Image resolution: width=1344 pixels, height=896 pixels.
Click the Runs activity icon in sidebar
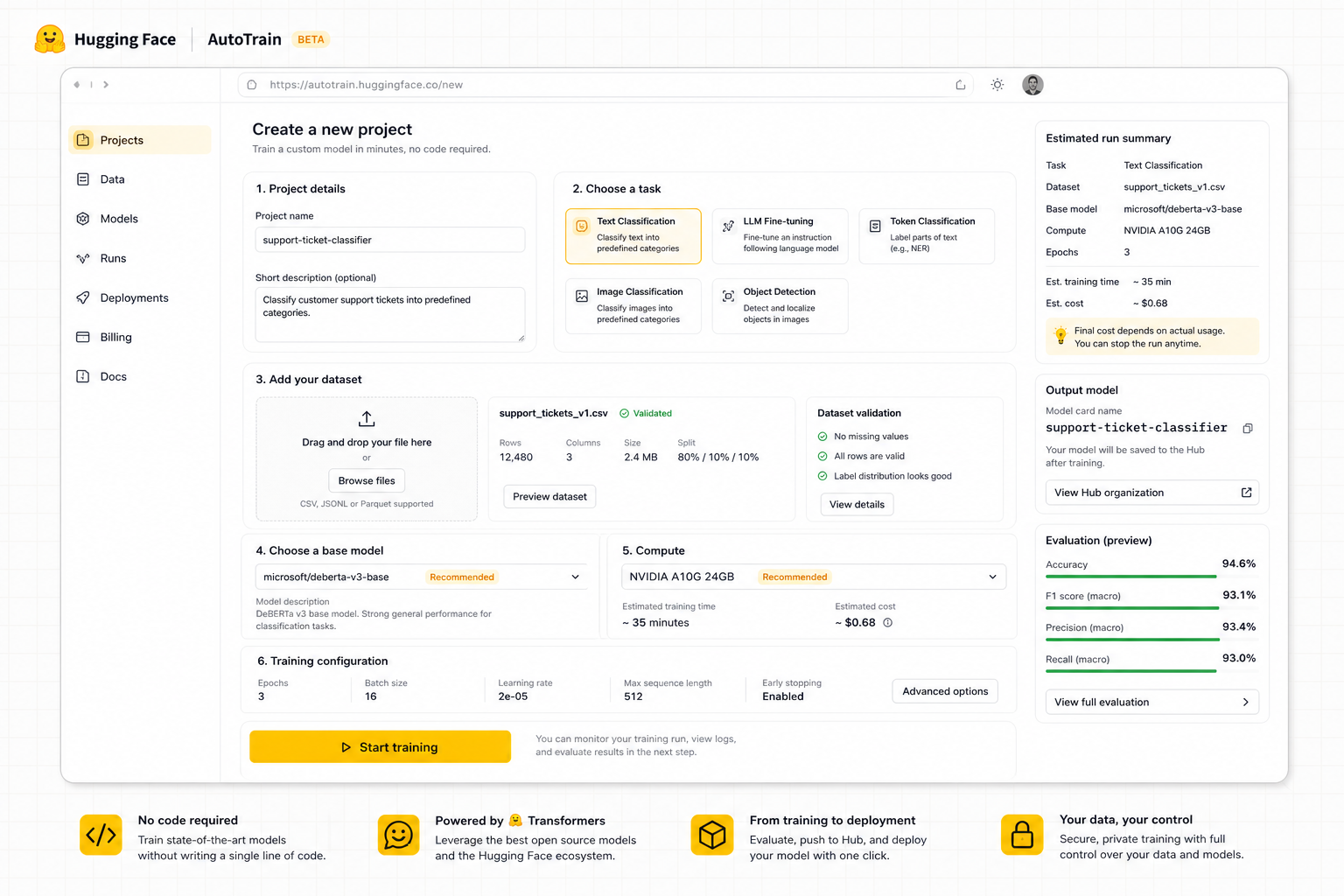(x=83, y=258)
